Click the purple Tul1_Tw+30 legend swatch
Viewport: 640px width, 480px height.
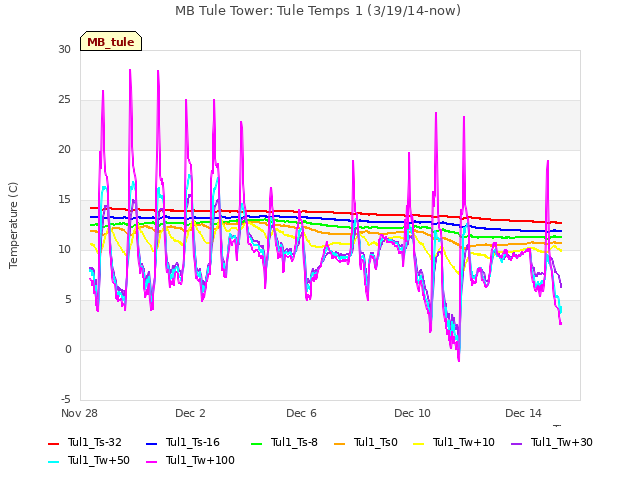[516, 443]
